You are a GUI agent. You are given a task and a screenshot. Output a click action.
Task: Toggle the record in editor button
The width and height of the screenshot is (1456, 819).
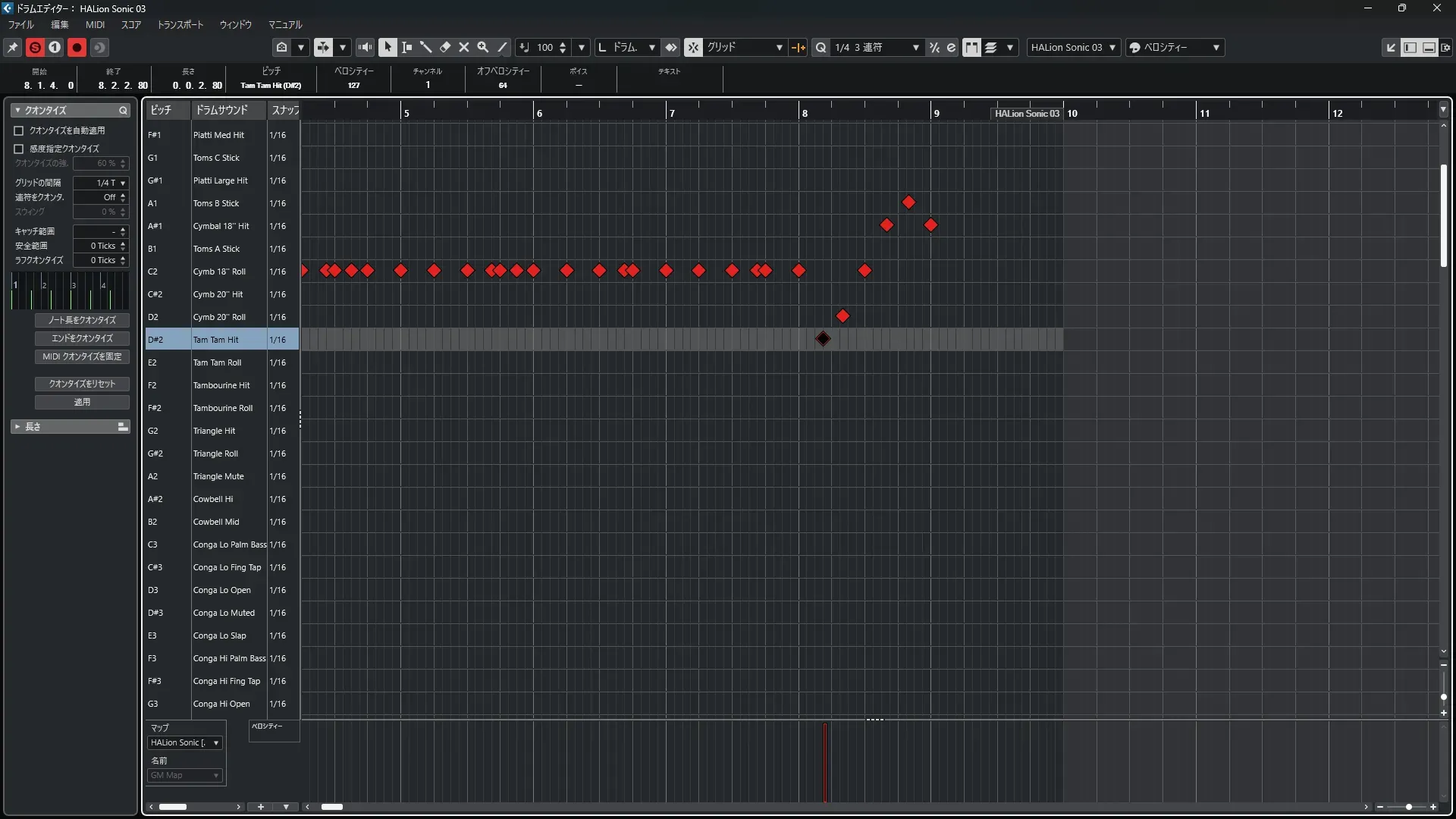[x=77, y=47]
